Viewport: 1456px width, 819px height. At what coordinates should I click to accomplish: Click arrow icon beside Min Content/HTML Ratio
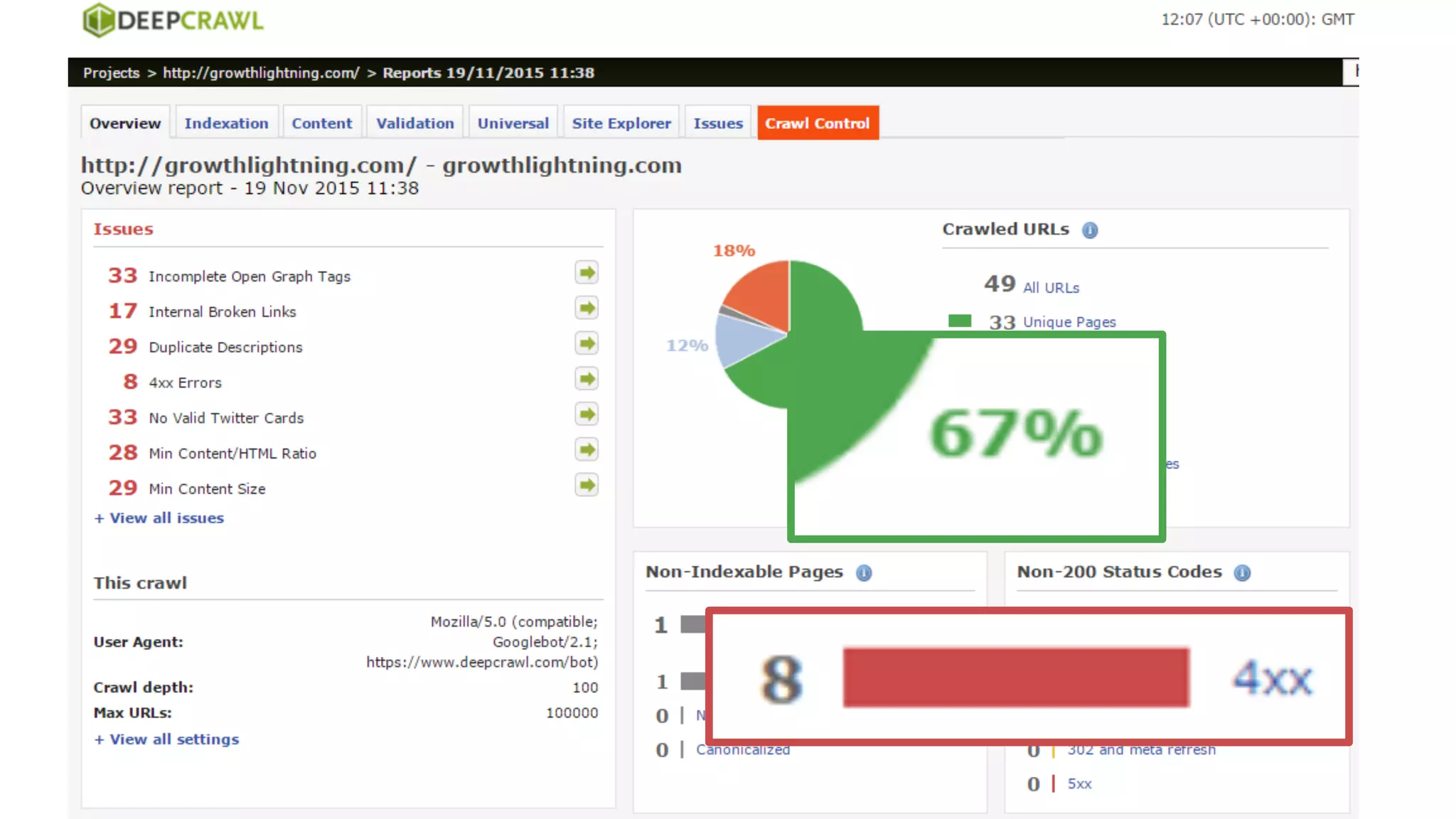click(x=587, y=450)
